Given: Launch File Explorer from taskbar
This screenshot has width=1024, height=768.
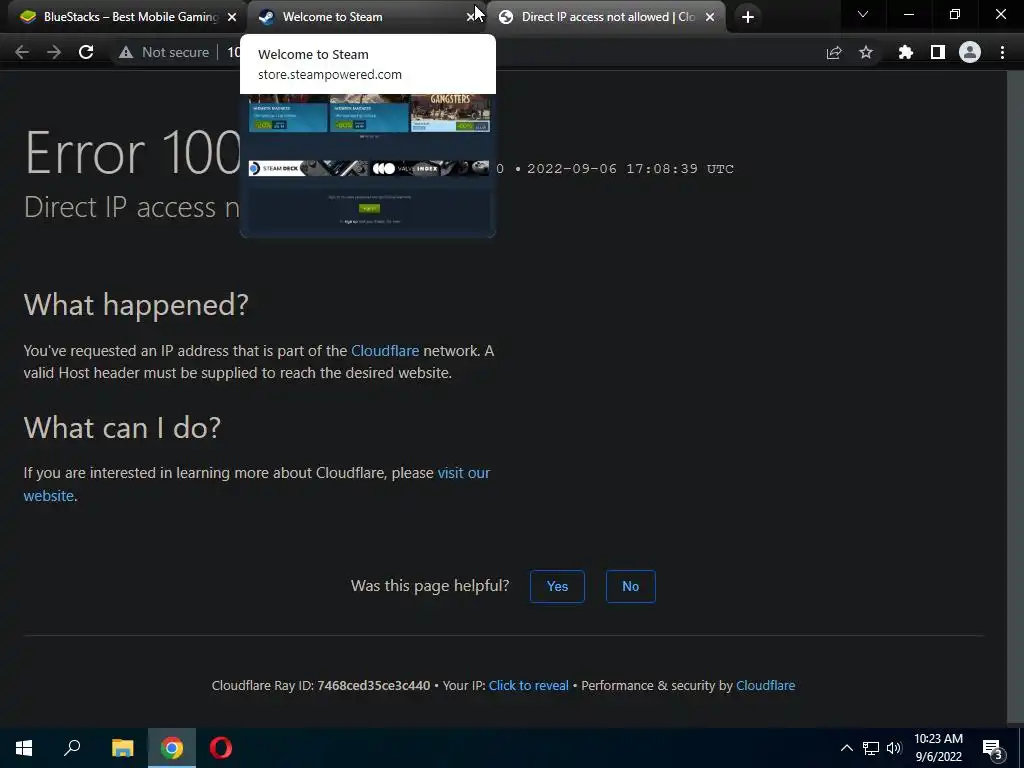Looking at the screenshot, I should coord(122,748).
